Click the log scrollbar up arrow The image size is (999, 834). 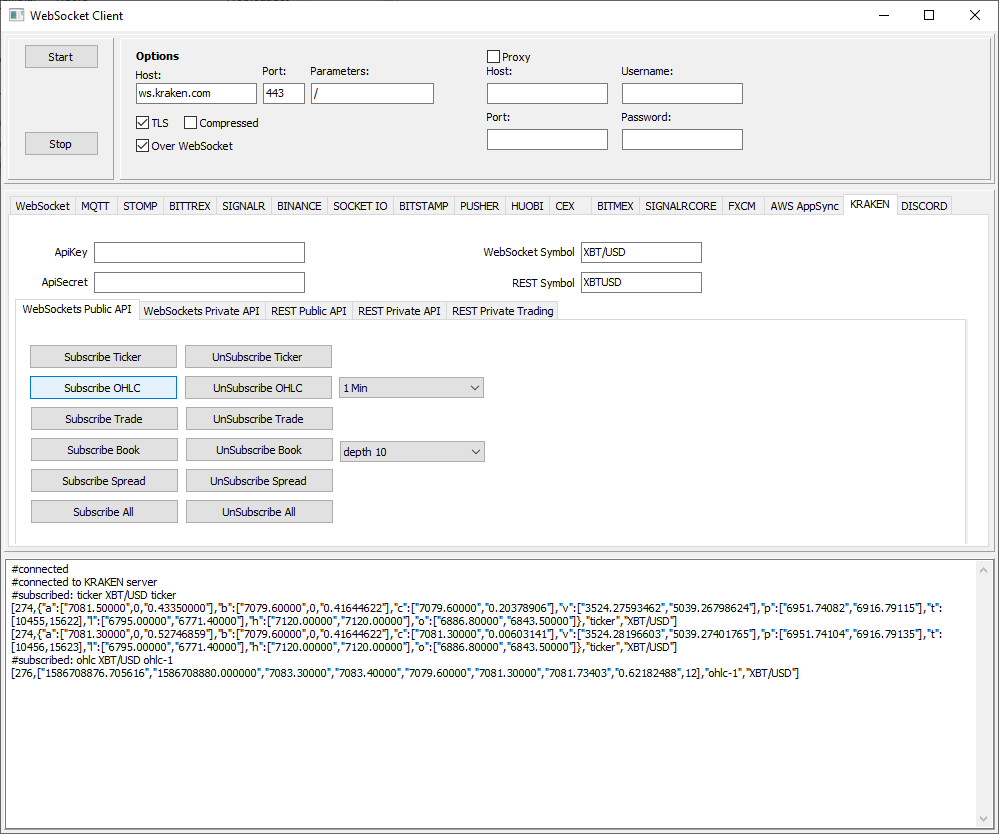point(983,570)
